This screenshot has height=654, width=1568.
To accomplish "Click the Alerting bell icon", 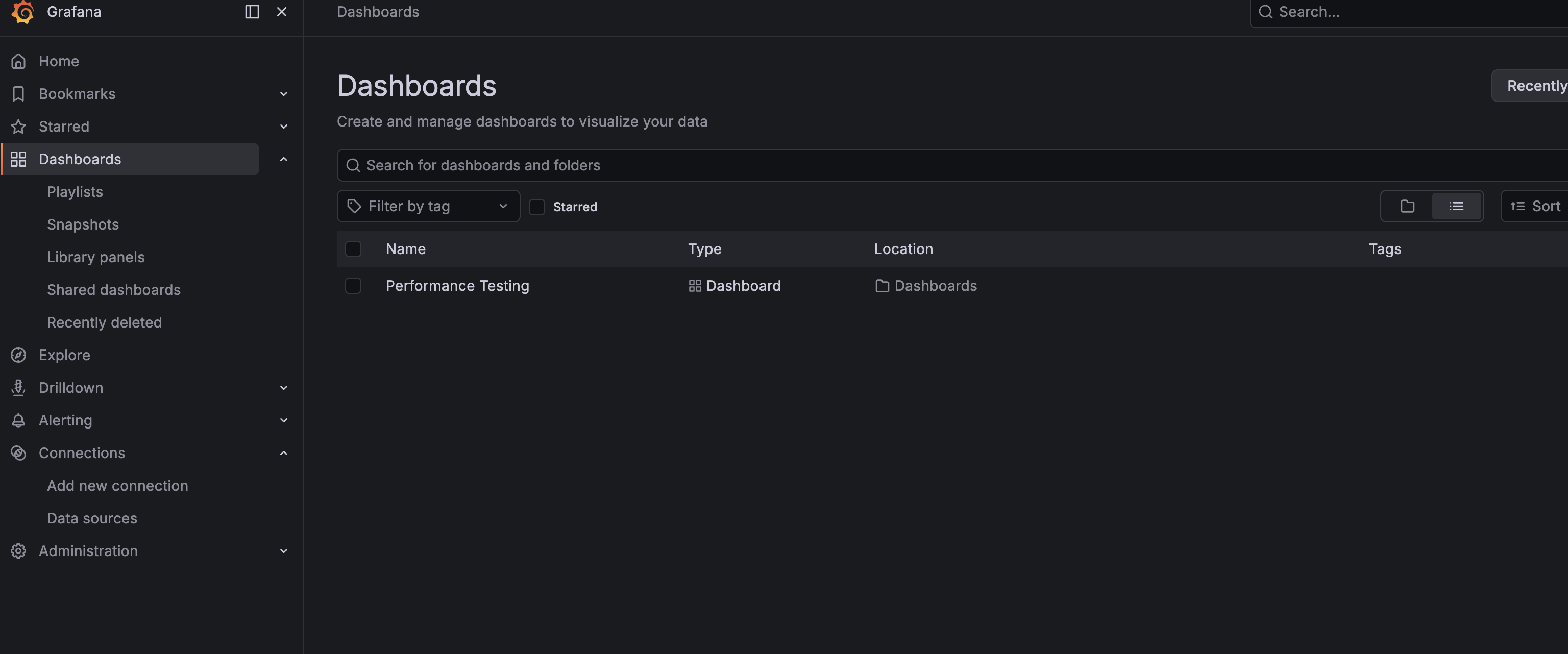I will tap(18, 420).
